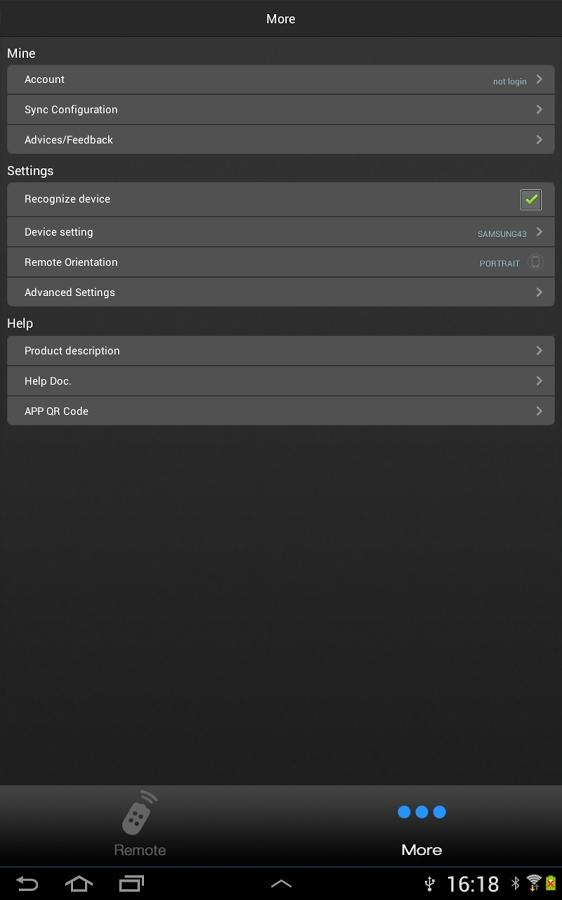This screenshot has width=562, height=900.
Task: Tap the Android back arrow icon
Action: (26, 883)
